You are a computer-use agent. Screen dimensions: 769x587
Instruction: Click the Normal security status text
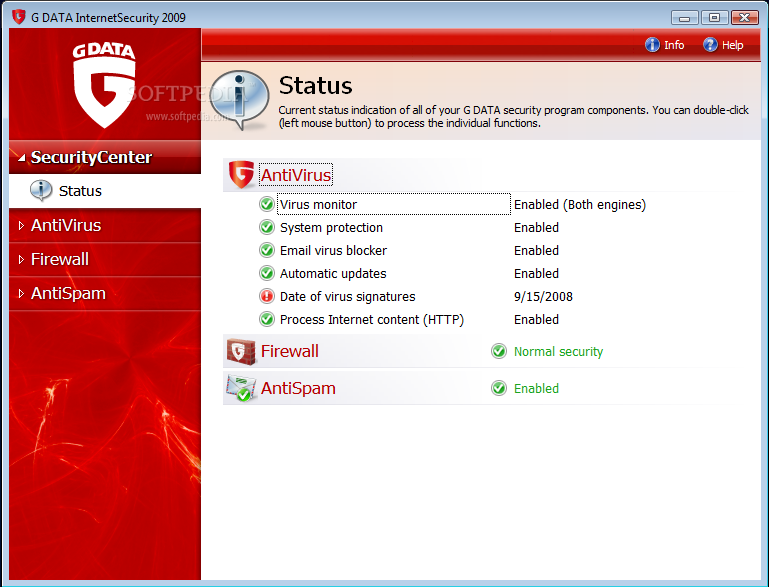558,352
